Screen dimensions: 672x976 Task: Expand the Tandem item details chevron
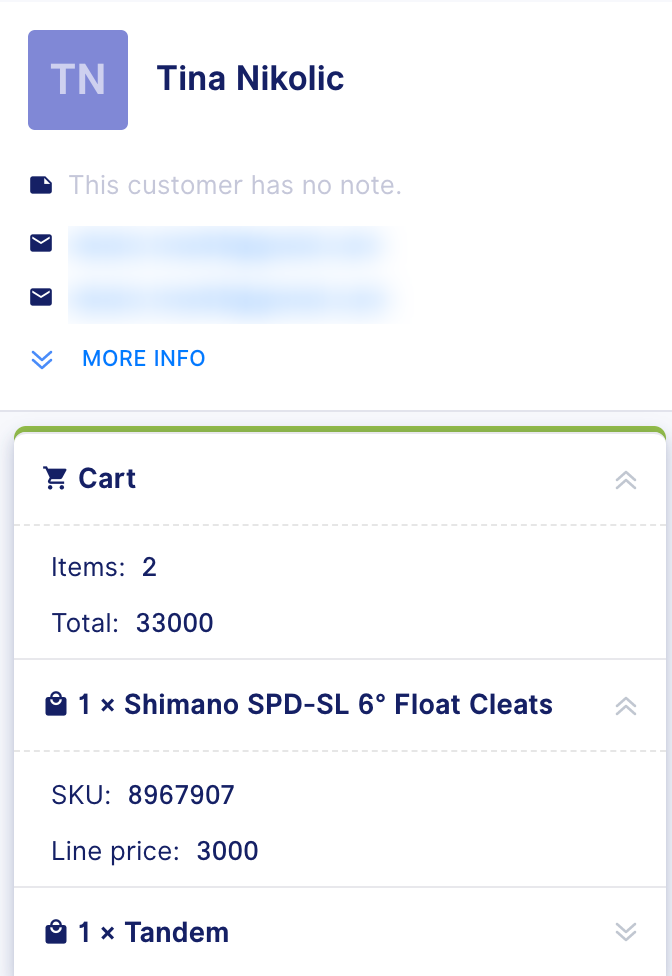point(625,932)
